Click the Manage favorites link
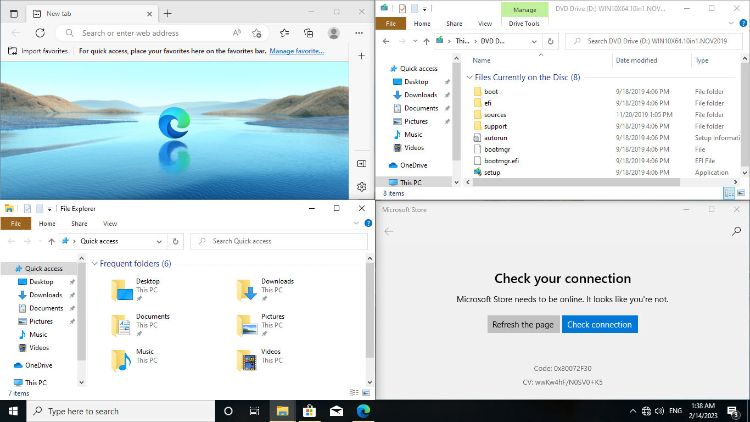Image resolution: width=750 pixels, height=422 pixels. pos(297,50)
